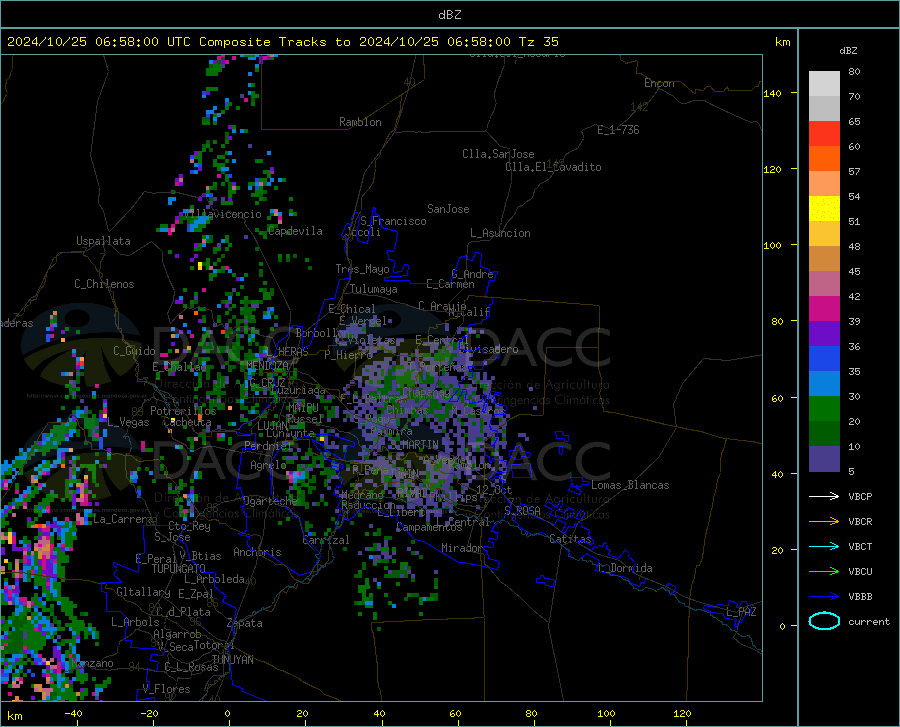Click the SanJose map label
This screenshot has width=900, height=727.
(448, 209)
